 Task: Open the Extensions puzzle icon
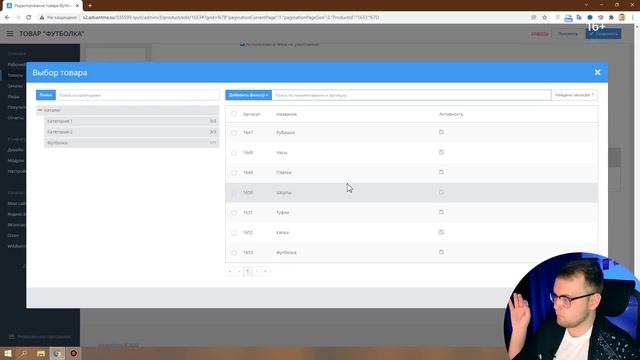(611, 18)
